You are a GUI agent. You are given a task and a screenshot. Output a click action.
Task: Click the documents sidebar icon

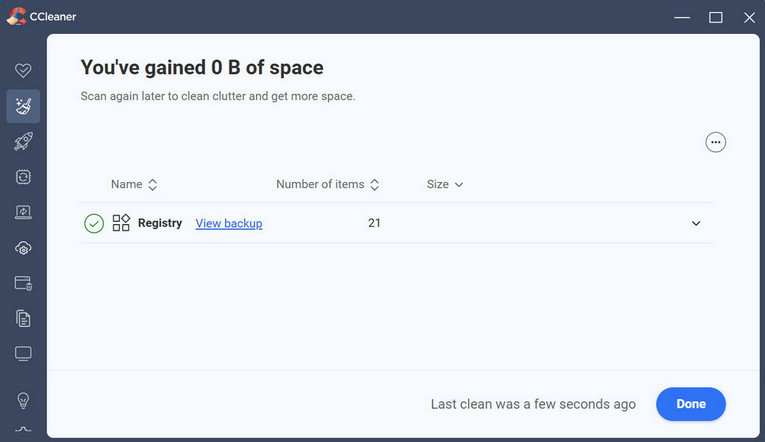(23, 318)
